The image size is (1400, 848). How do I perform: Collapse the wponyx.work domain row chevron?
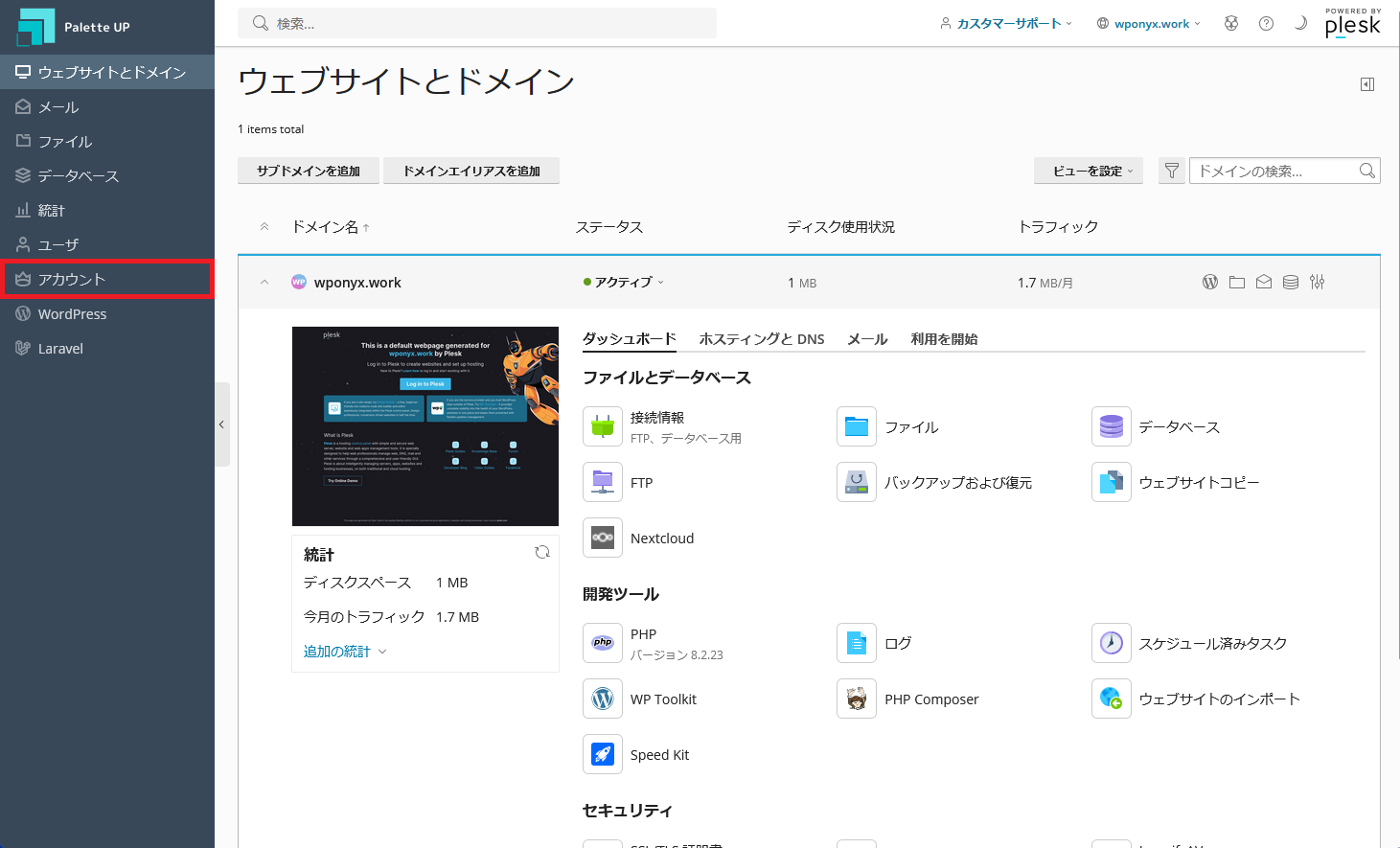tap(264, 282)
